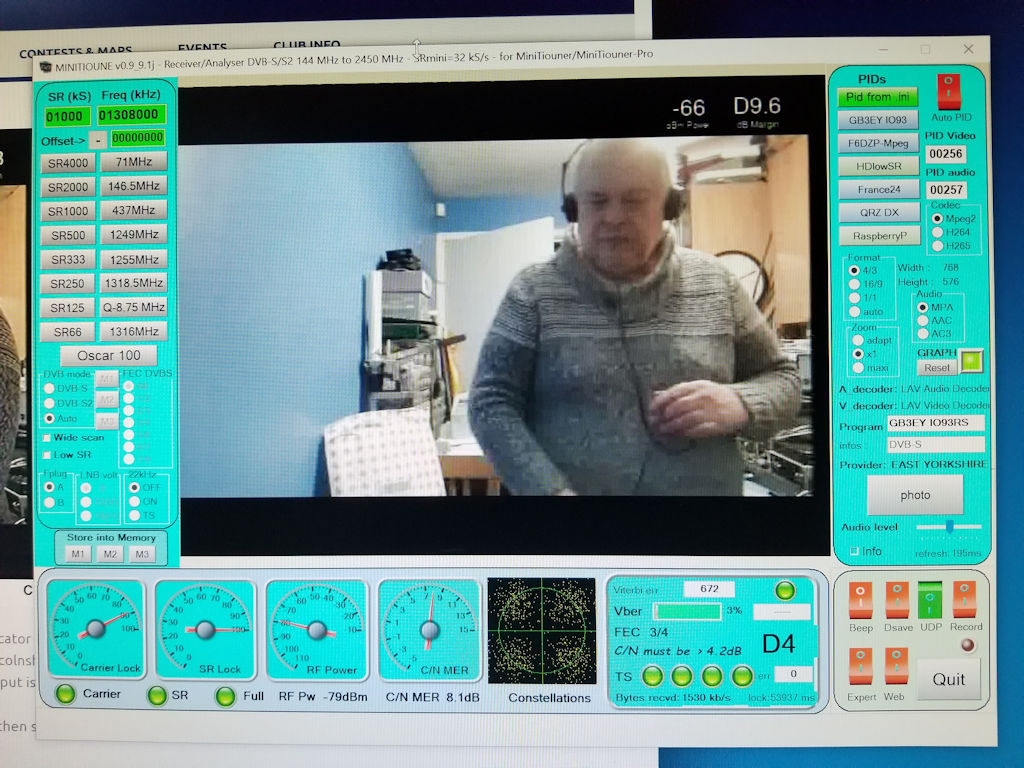This screenshot has width=1024, height=768.
Task: Click the SR4000 preset button
Action: click(68, 163)
